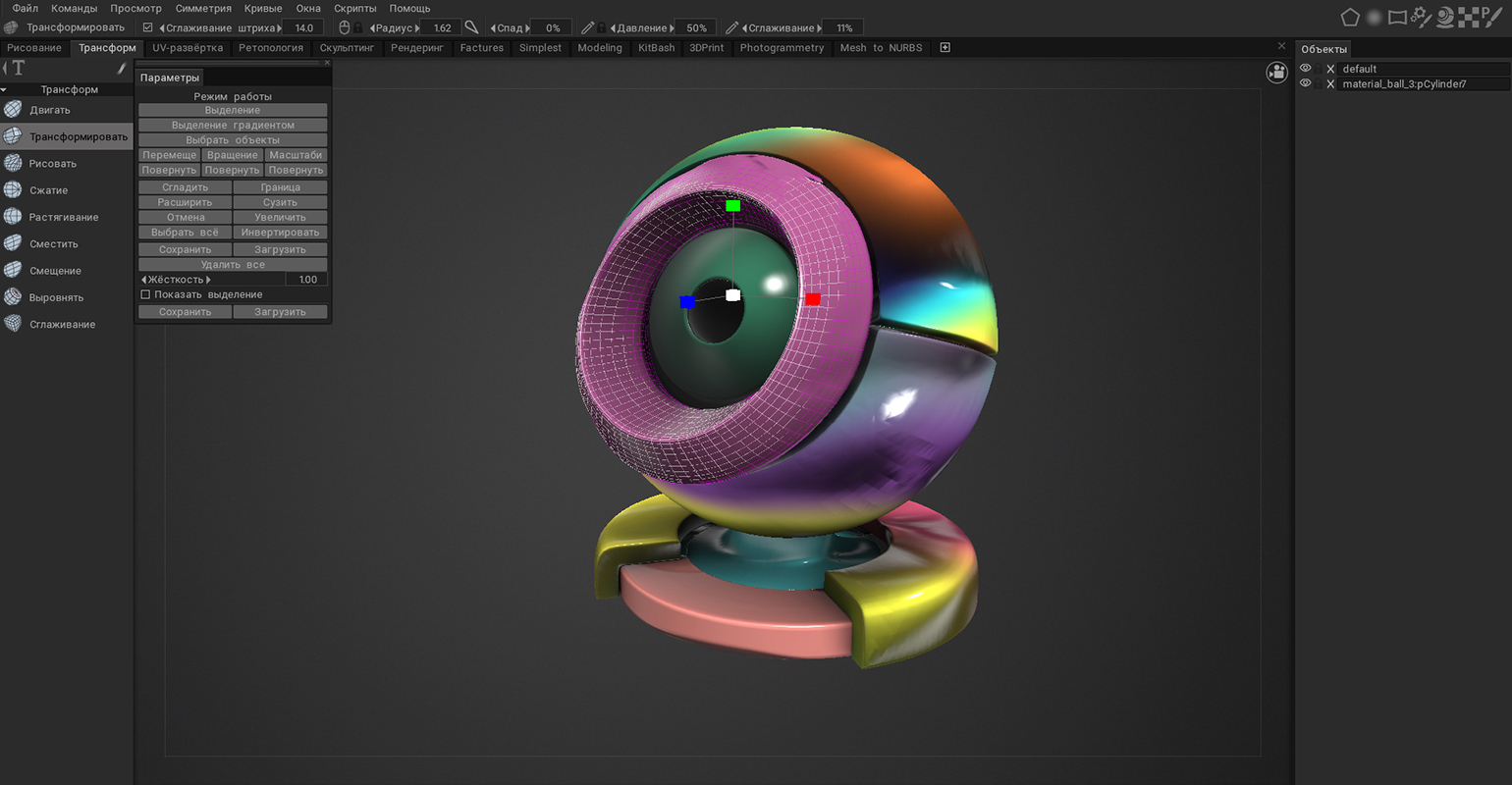1512x785 pixels.
Task: Hide the default object with its eye icon
Action: [x=1305, y=69]
